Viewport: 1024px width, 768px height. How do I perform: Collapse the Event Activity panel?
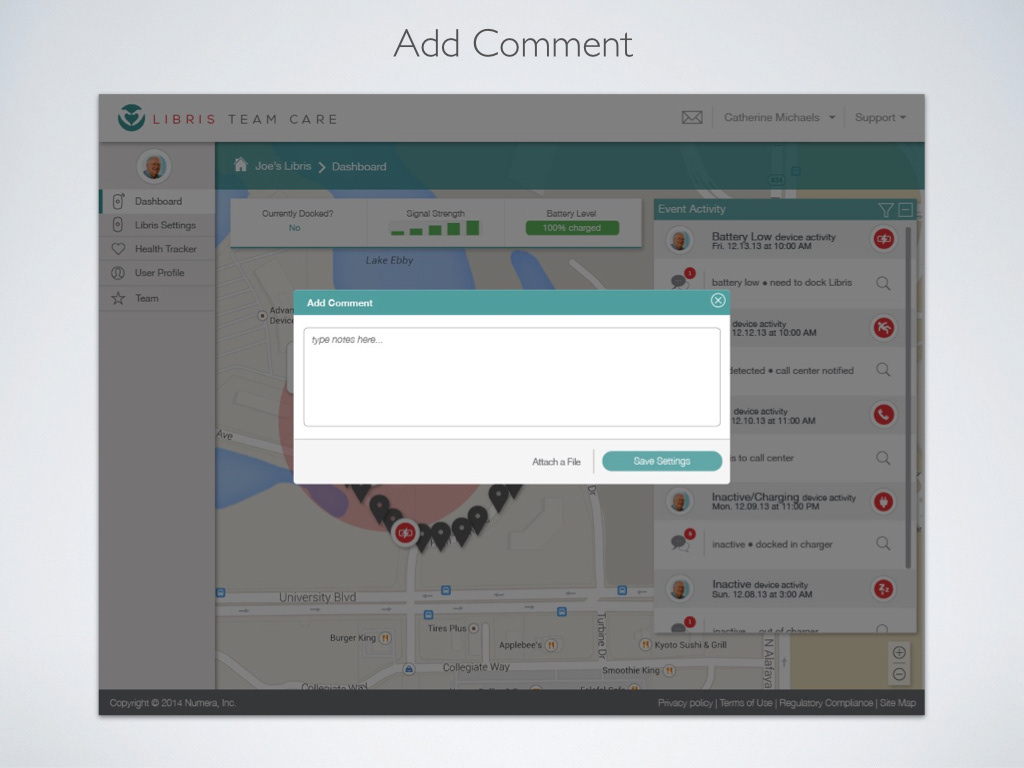coord(906,210)
